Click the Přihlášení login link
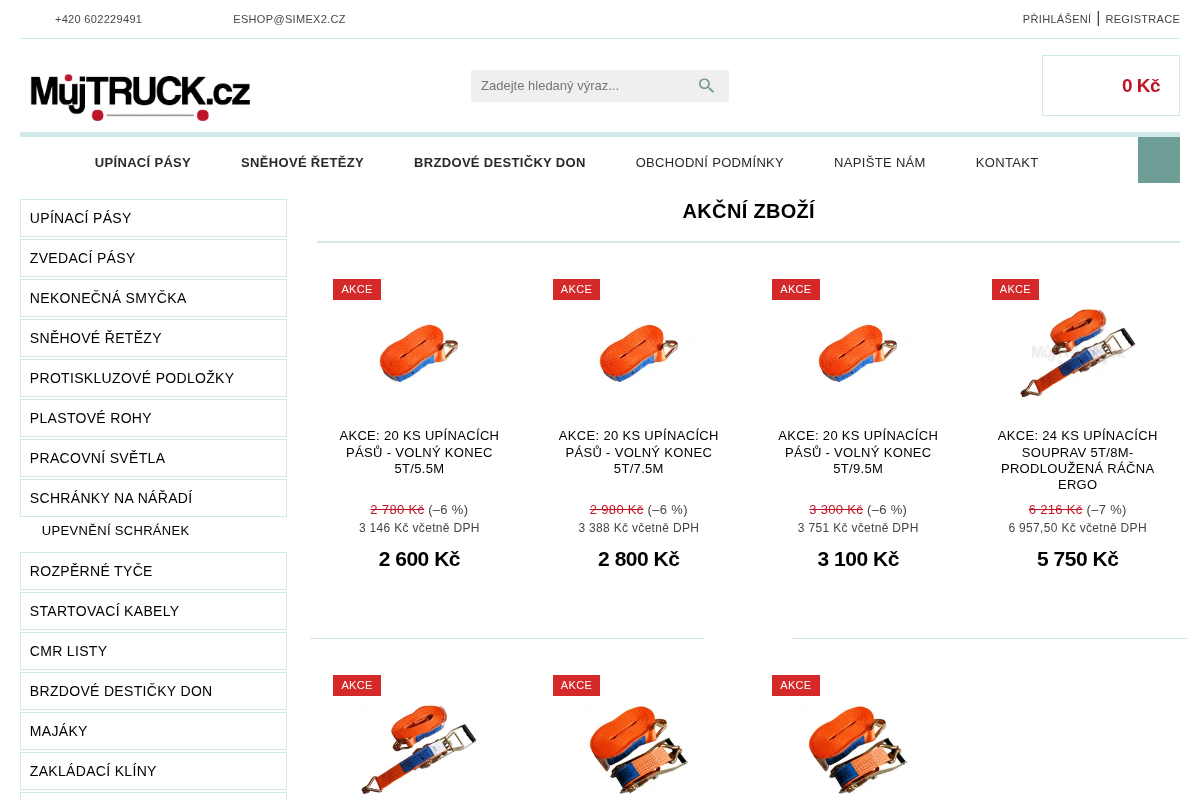Viewport: 1200px width, 800px height. coord(1057,19)
